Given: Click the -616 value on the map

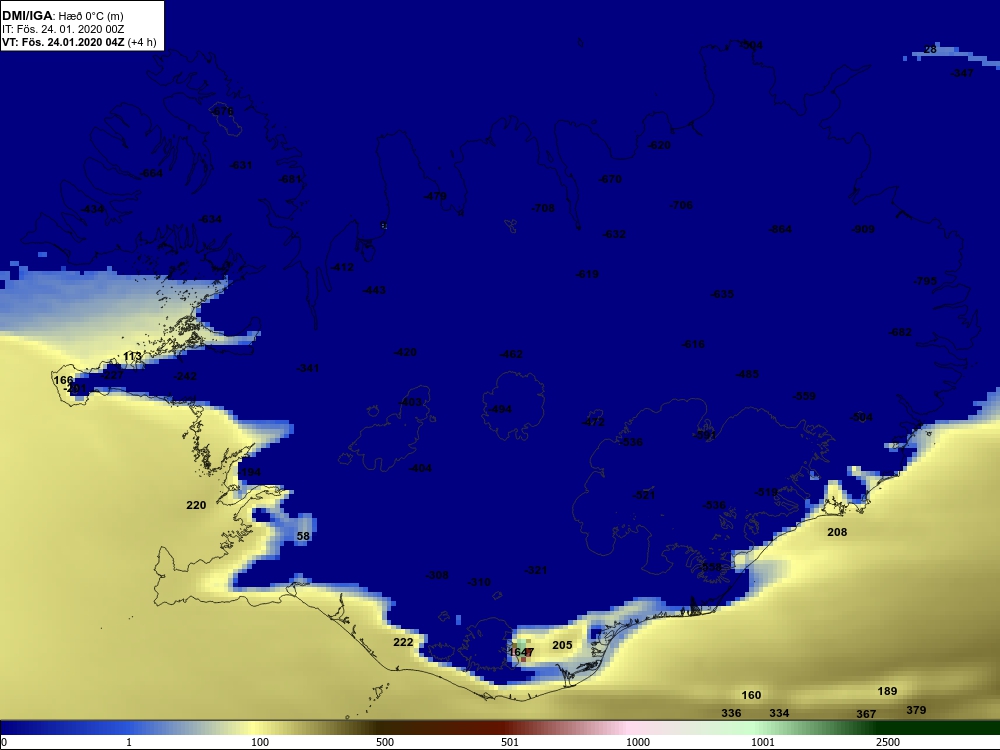Looking at the screenshot, I should (x=693, y=344).
